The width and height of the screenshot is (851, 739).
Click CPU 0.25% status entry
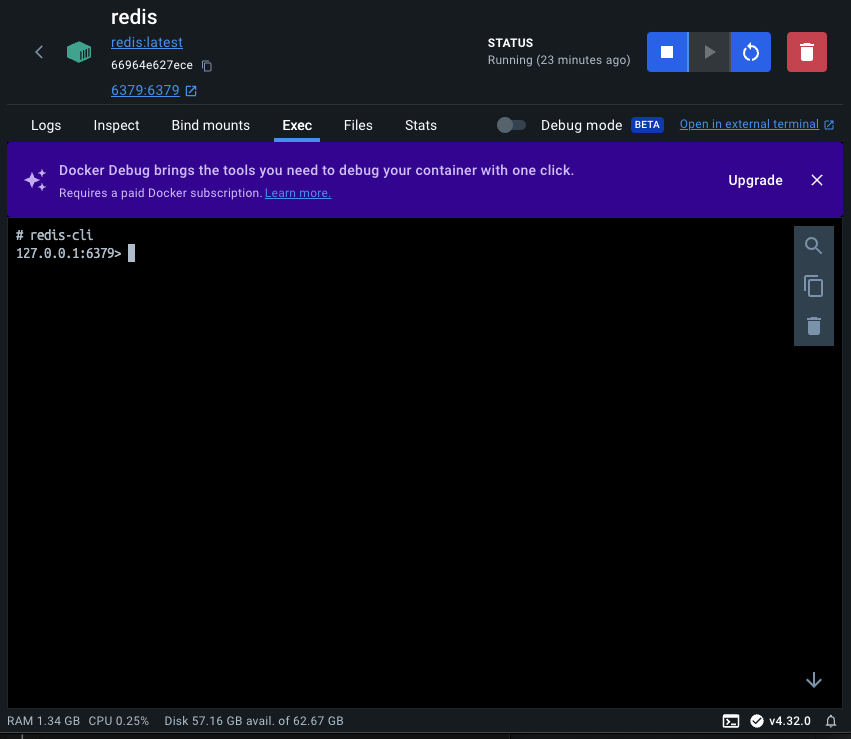[x=118, y=721]
